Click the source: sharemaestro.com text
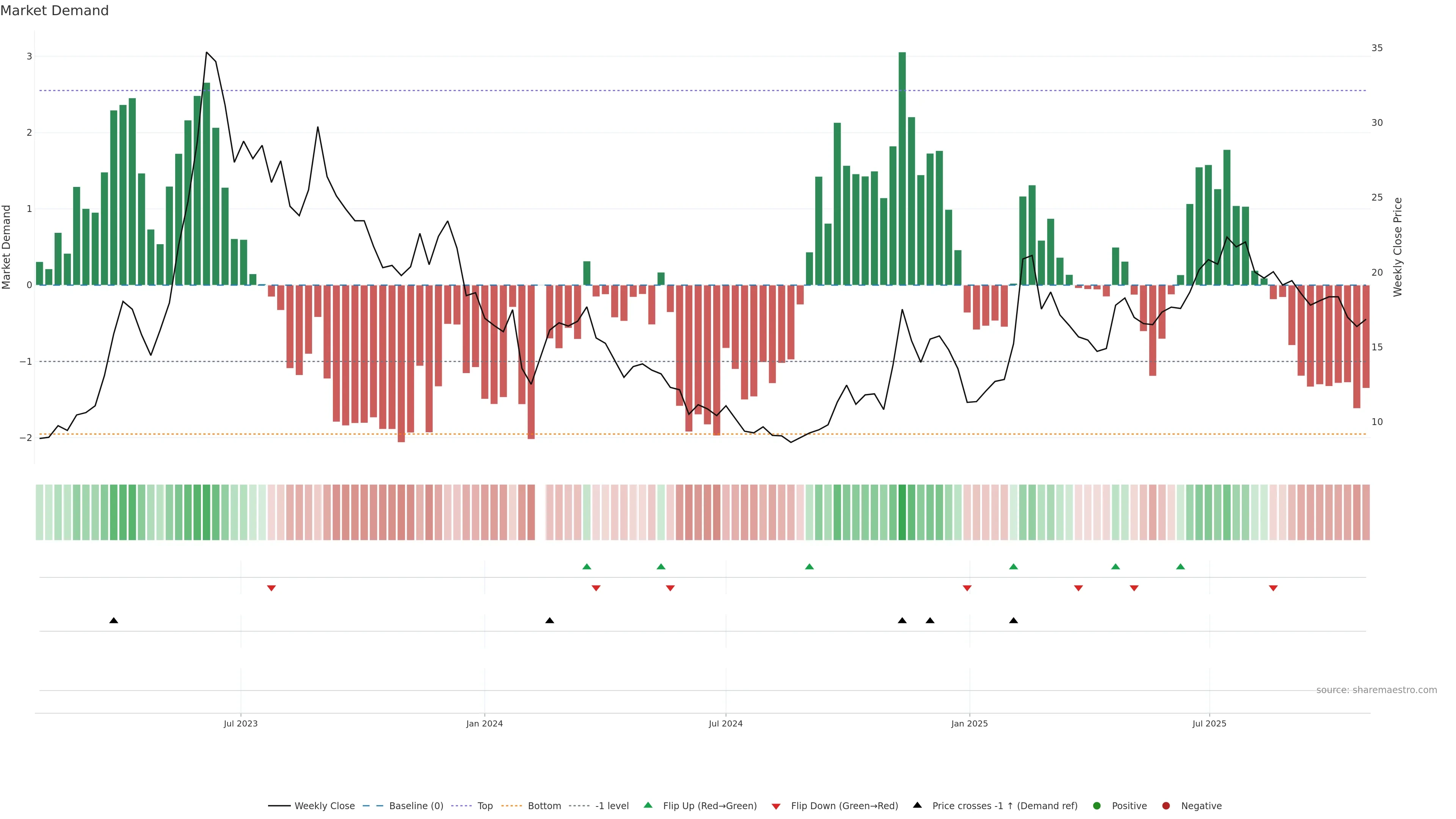The height and width of the screenshot is (819, 1456). click(x=1376, y=690)
